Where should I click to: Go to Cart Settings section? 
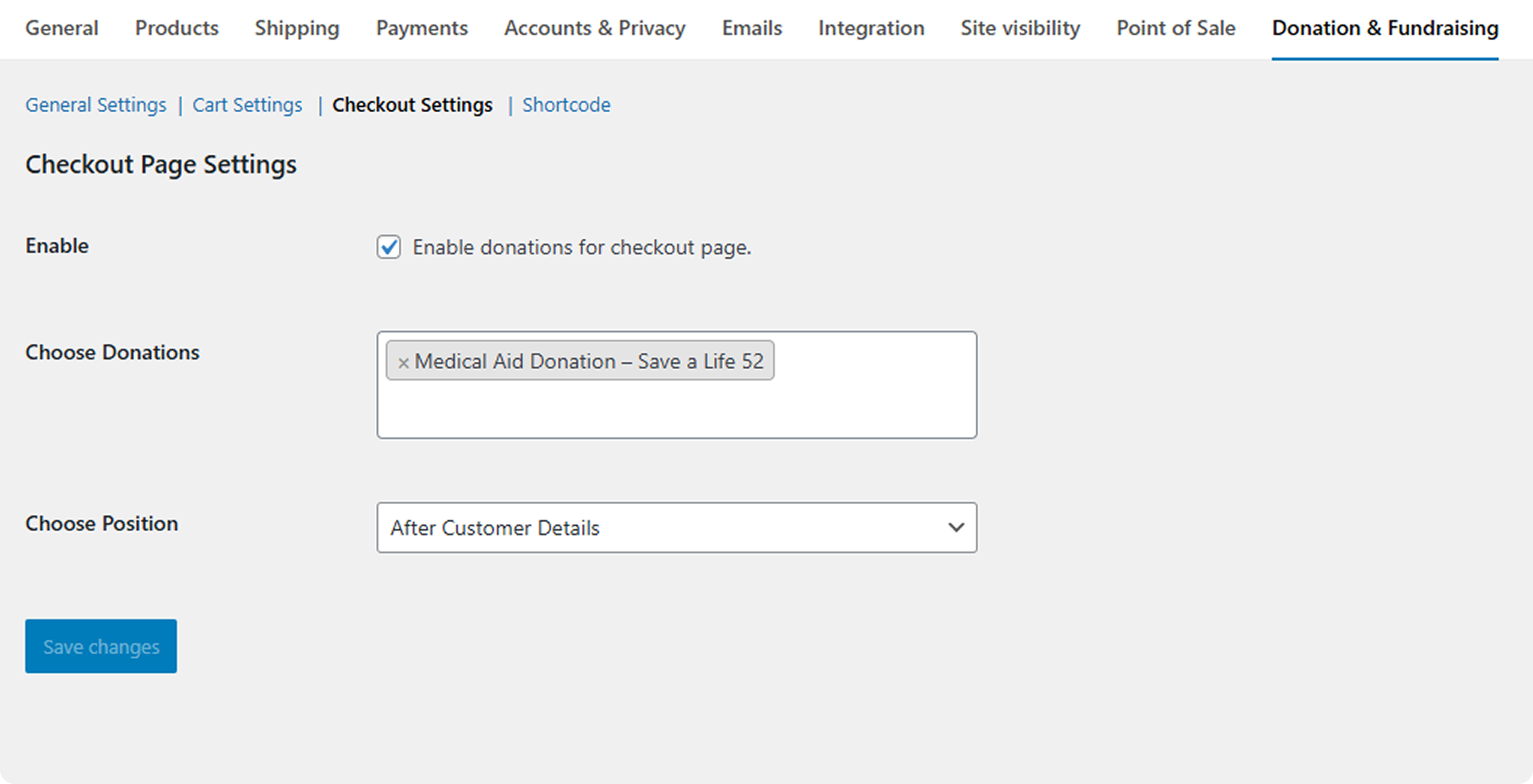pyautogui.click(x=247, y=105)
